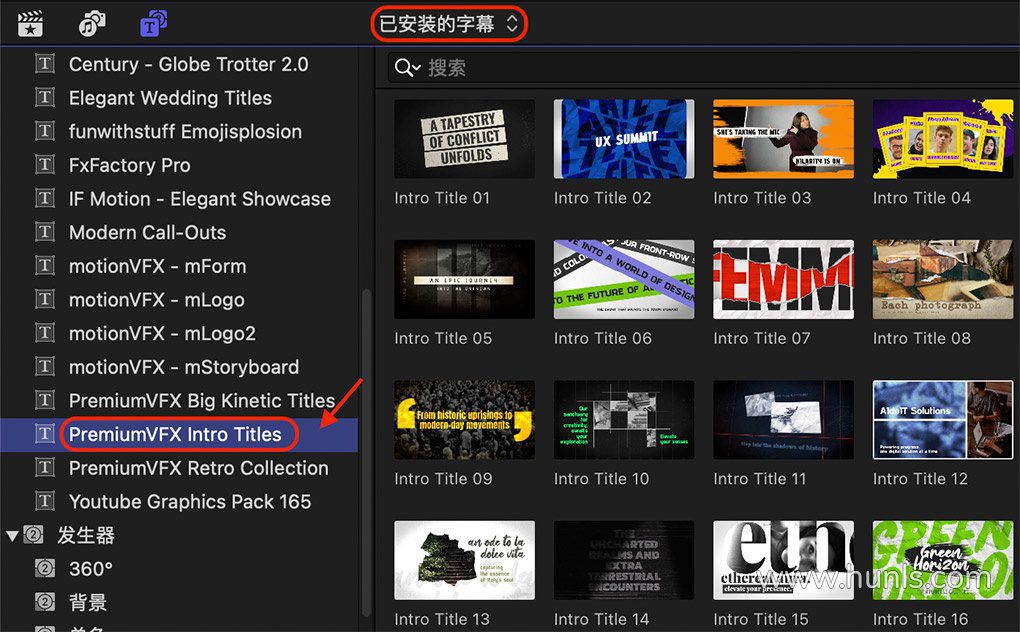
Task: Click the T icon beside PremiumVFX Retro Collection
Action: point(44,467)
